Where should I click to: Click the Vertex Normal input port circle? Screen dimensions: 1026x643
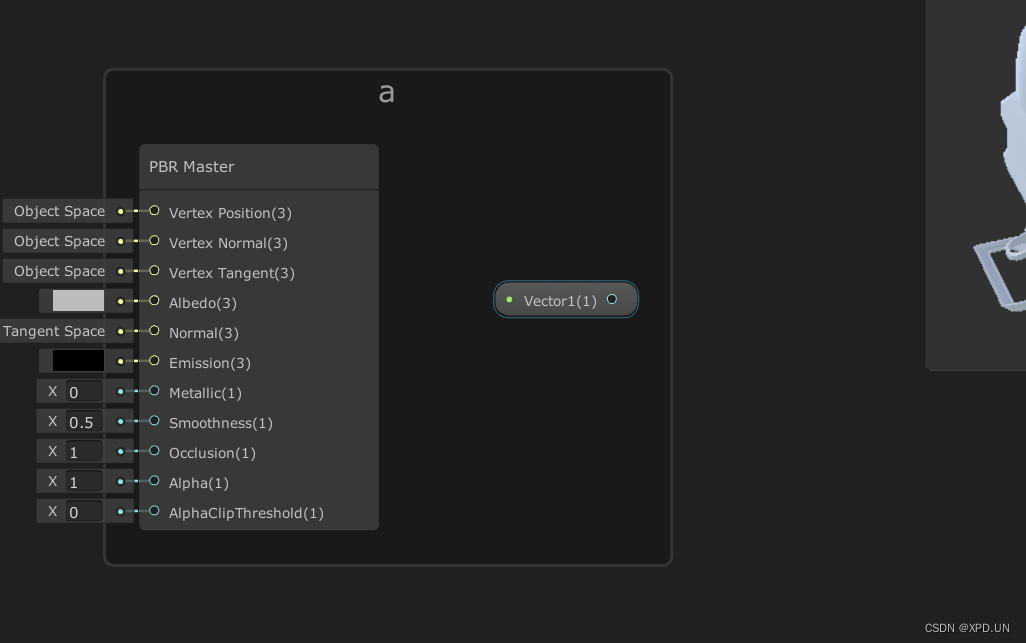[154, 241]
